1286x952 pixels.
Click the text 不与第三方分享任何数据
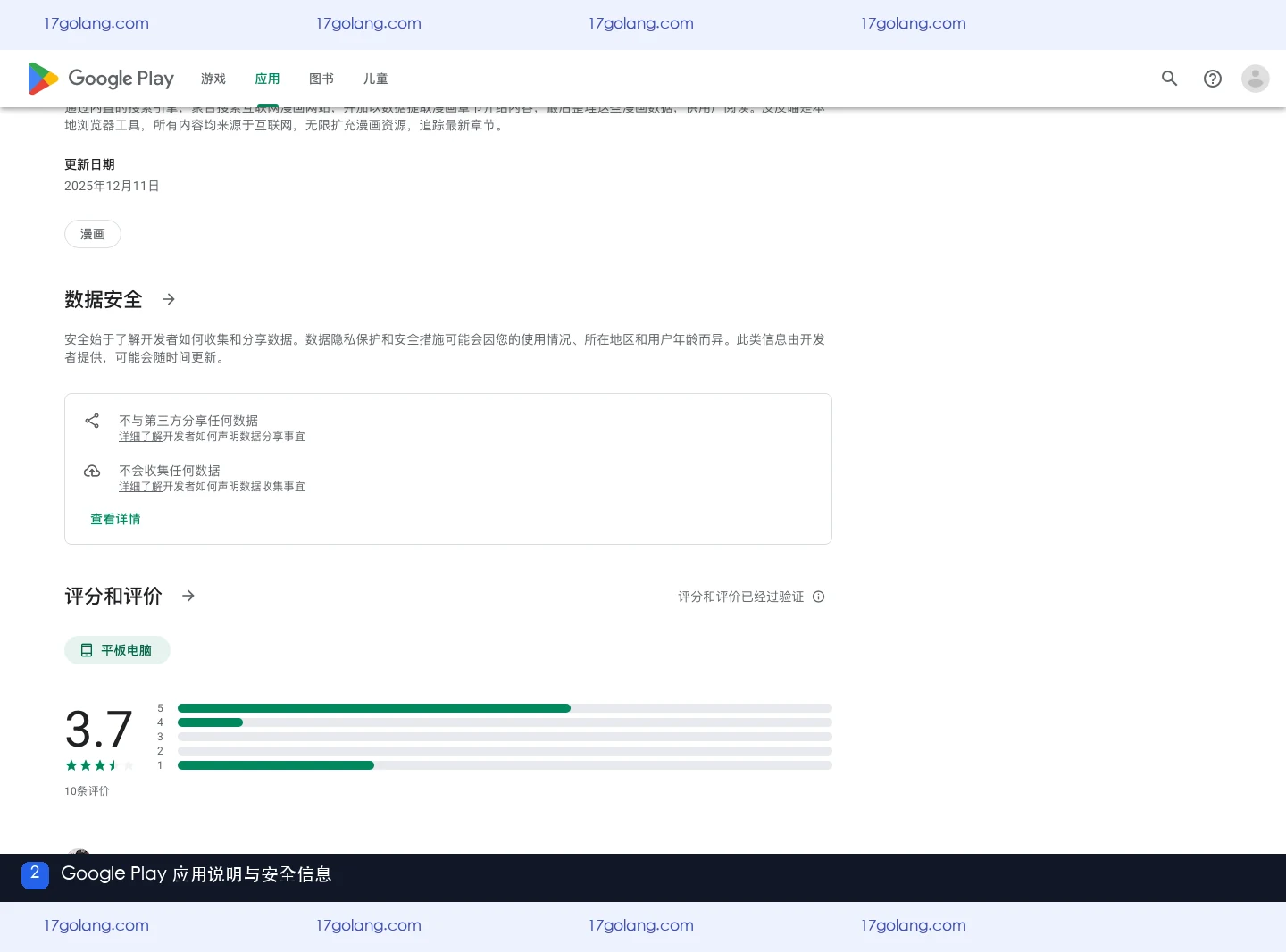click(188, 421)
